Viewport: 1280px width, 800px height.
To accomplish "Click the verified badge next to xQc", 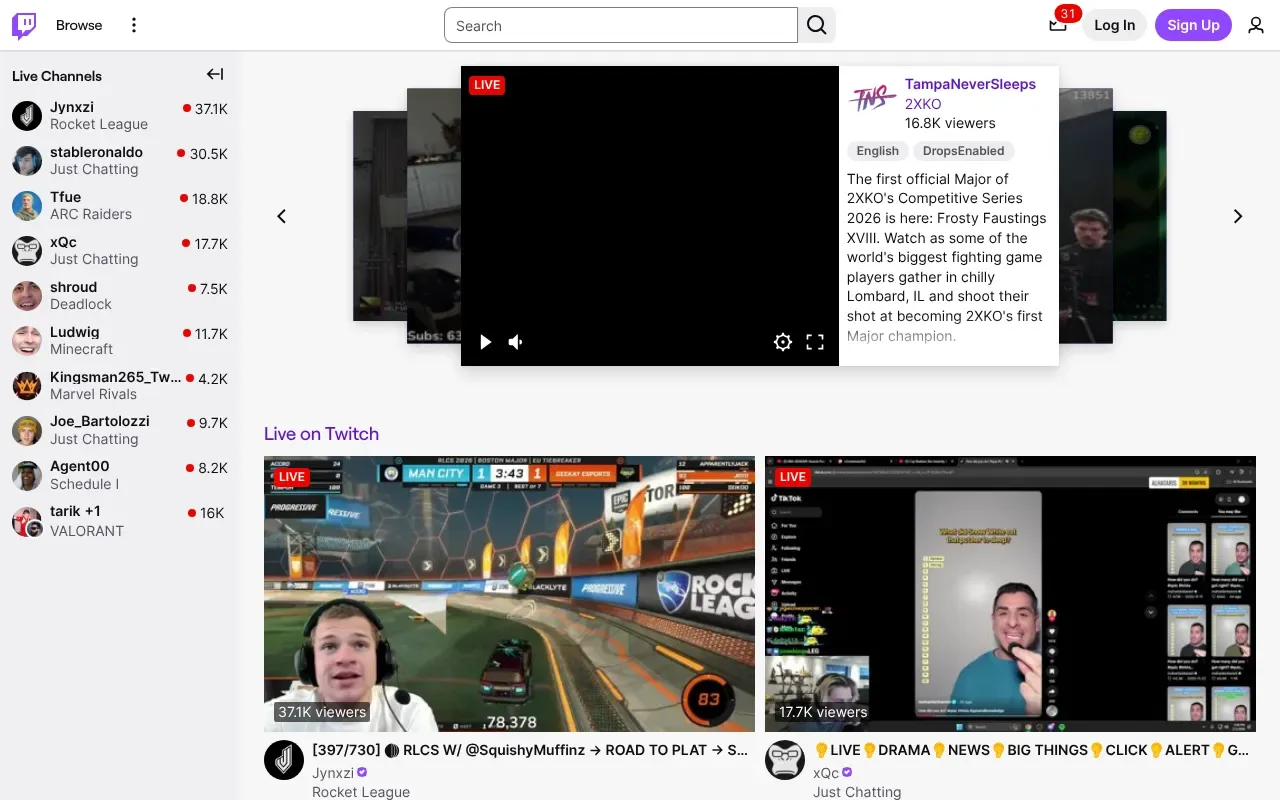I will tap(847, 772).
